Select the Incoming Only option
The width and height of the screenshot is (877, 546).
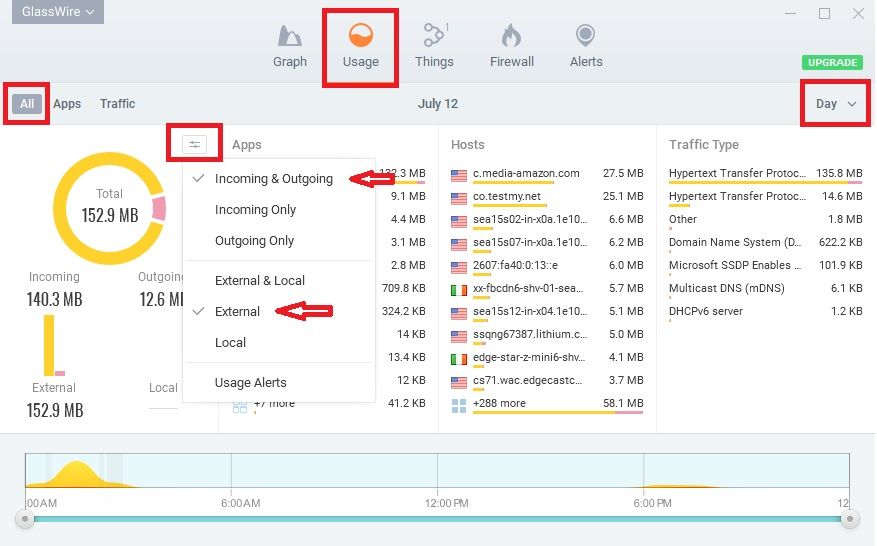tap(255, 210)
